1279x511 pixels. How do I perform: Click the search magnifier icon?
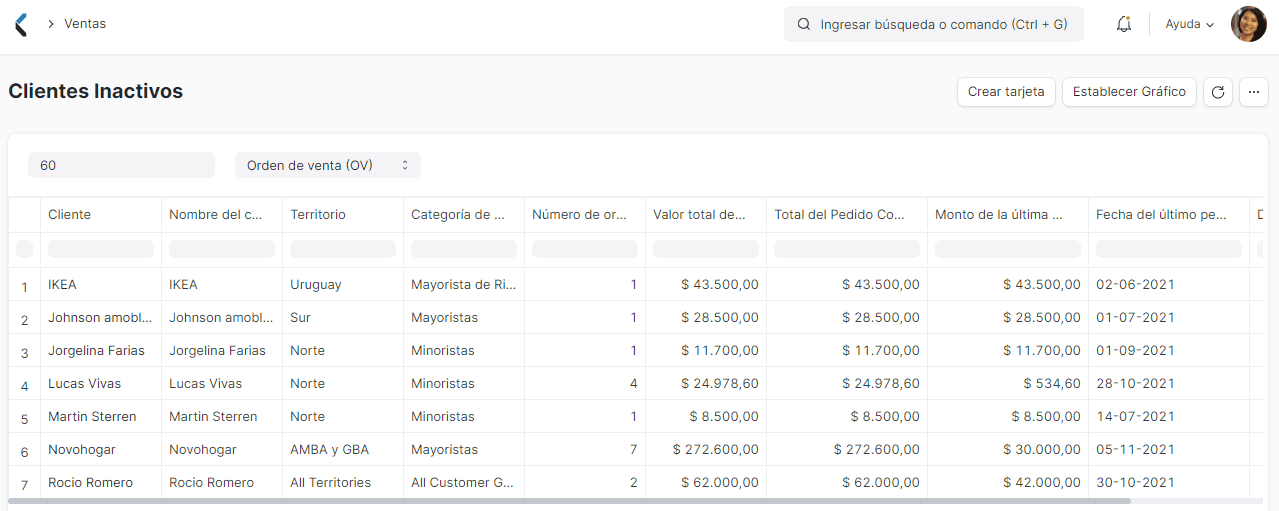(x=803, y=24)
